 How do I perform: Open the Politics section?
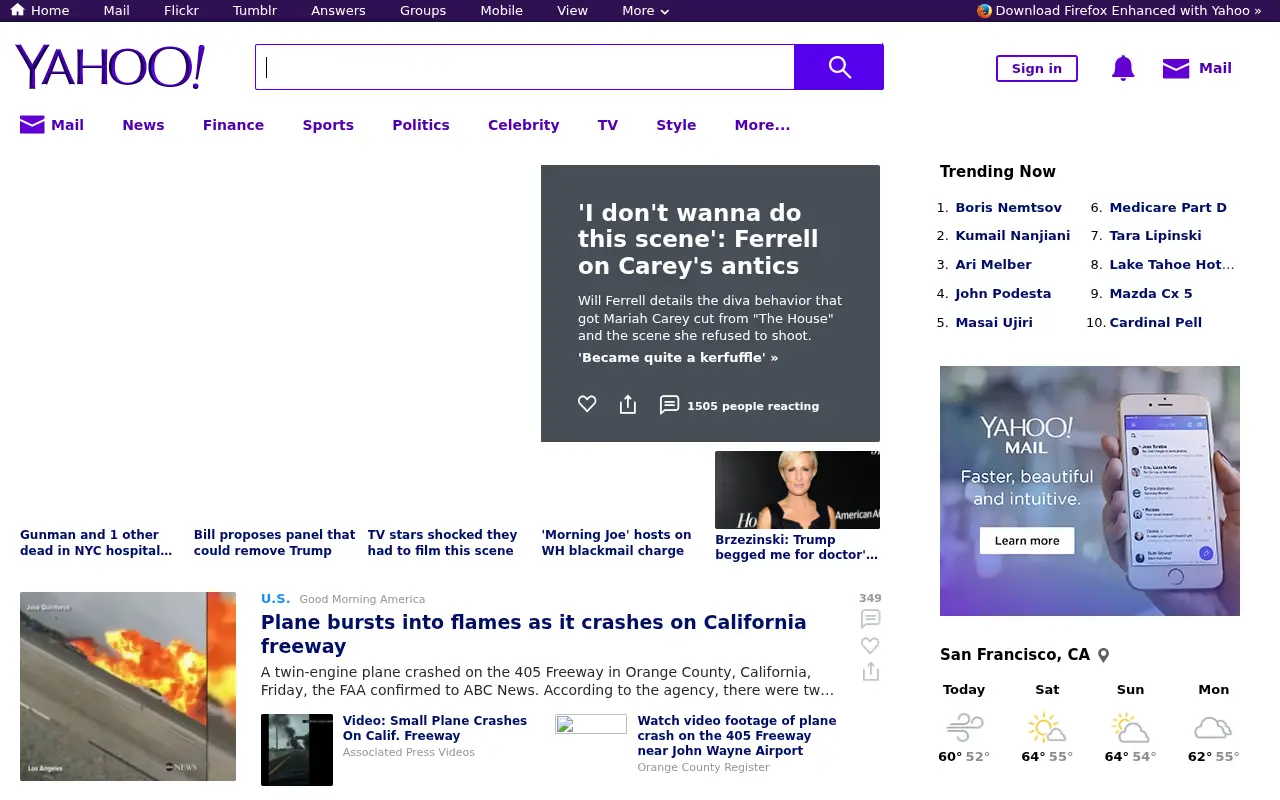(x=421, y=125)
